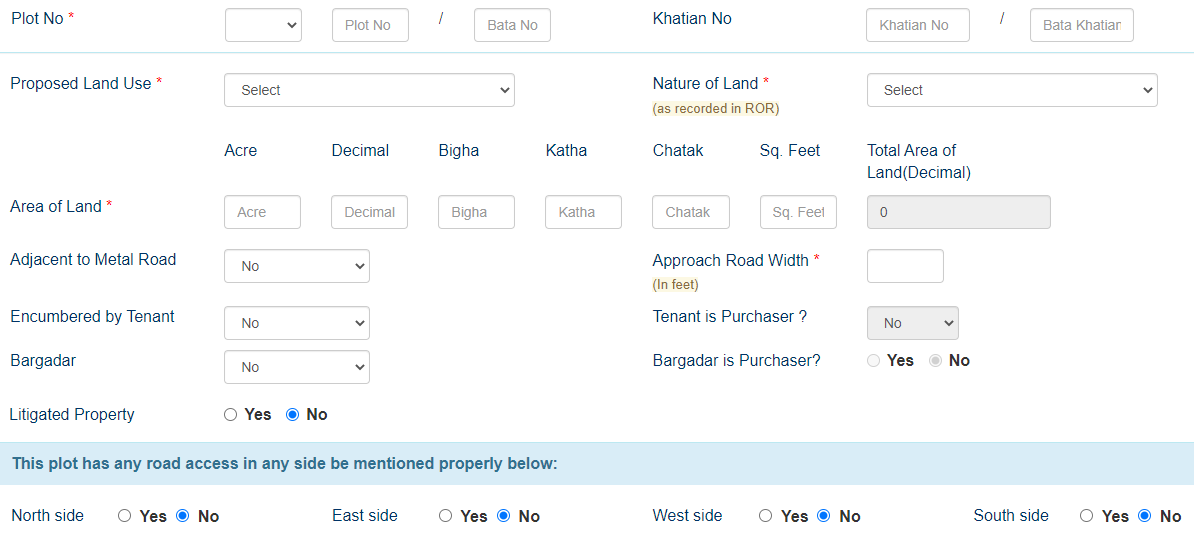Open the Plot No prefix dropdown
The image size is (1194, 544).
tap(264, 25)
